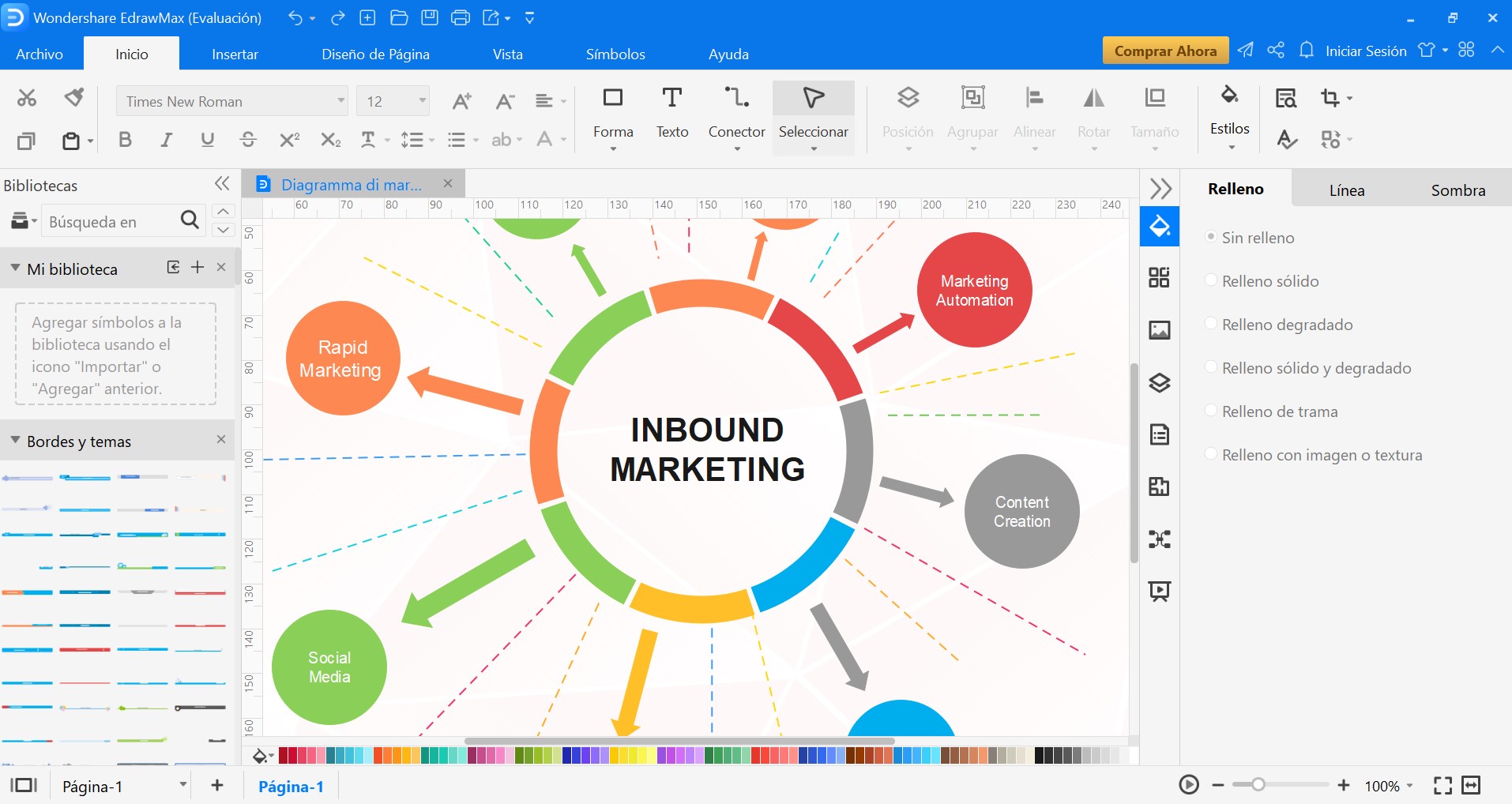Choose Relleno con imagen o textura
The width and height of the screenshot is (1512, 804).
[1210, 454]
